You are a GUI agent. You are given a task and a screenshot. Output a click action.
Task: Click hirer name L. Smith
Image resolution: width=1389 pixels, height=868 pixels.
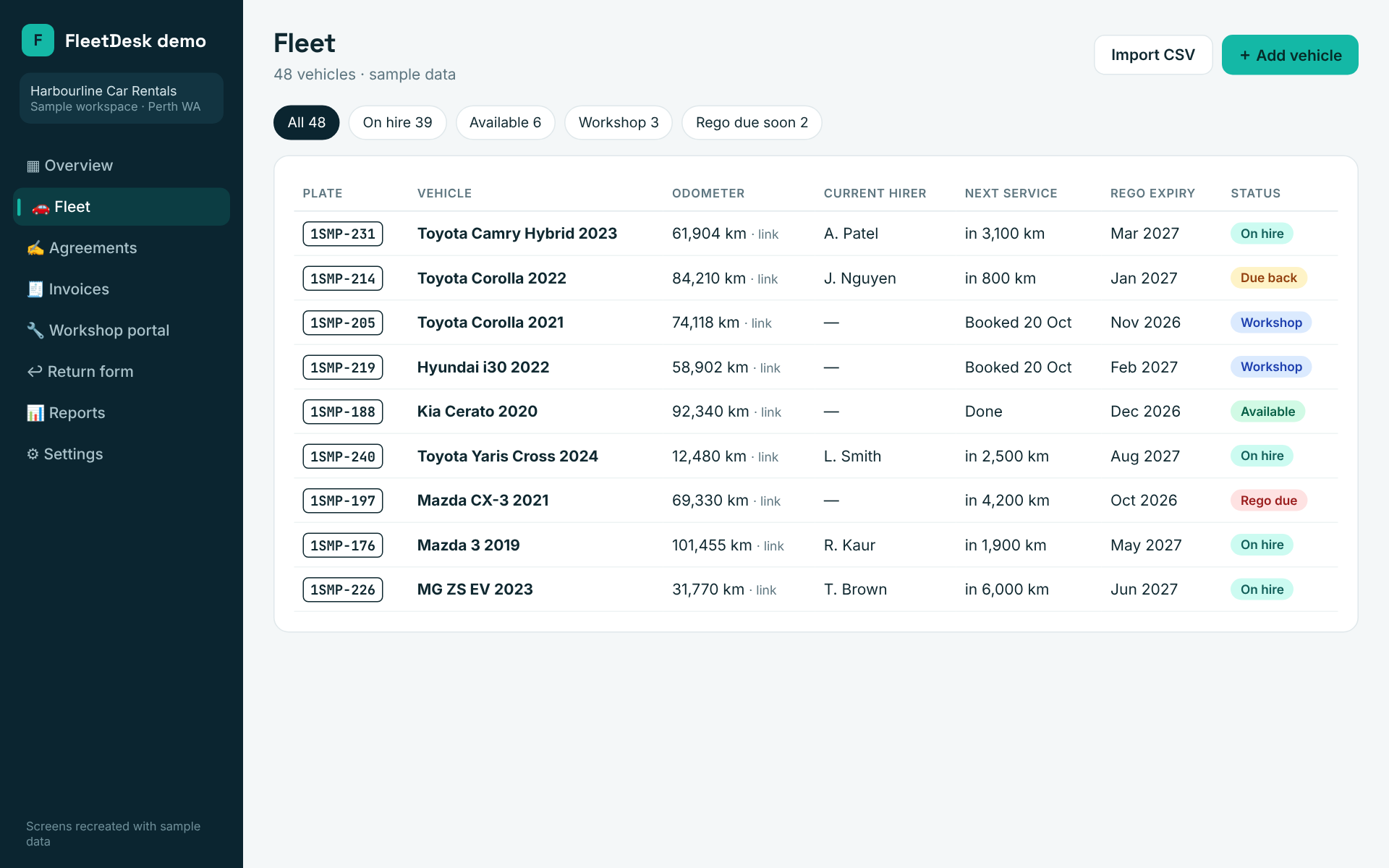point(853,456)
